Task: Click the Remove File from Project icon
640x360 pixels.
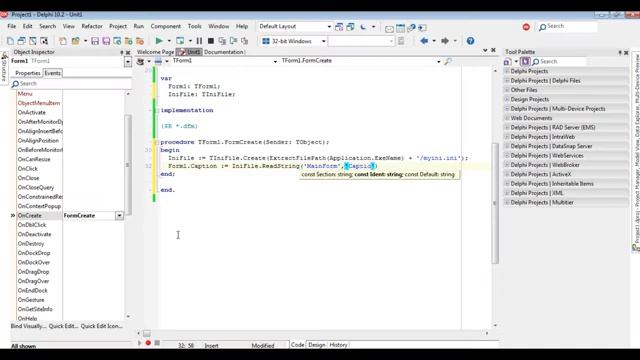Action: [x=140, y=41]
